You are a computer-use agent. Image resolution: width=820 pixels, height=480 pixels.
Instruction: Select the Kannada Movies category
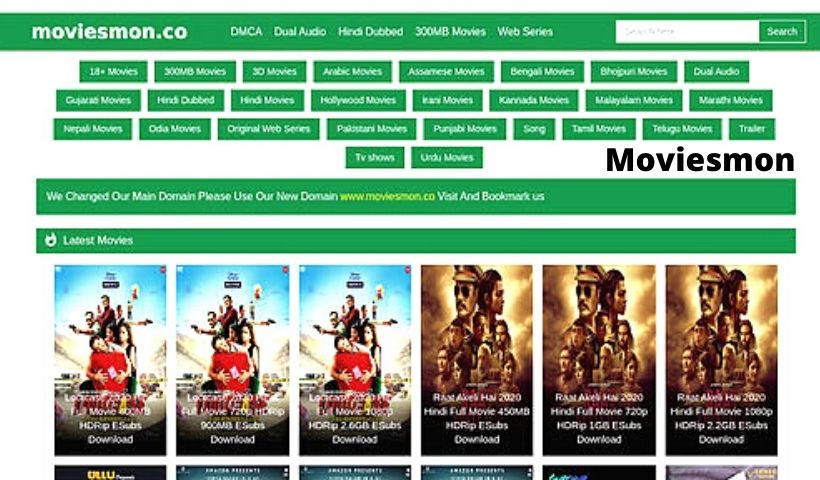[x=534, y=100]
